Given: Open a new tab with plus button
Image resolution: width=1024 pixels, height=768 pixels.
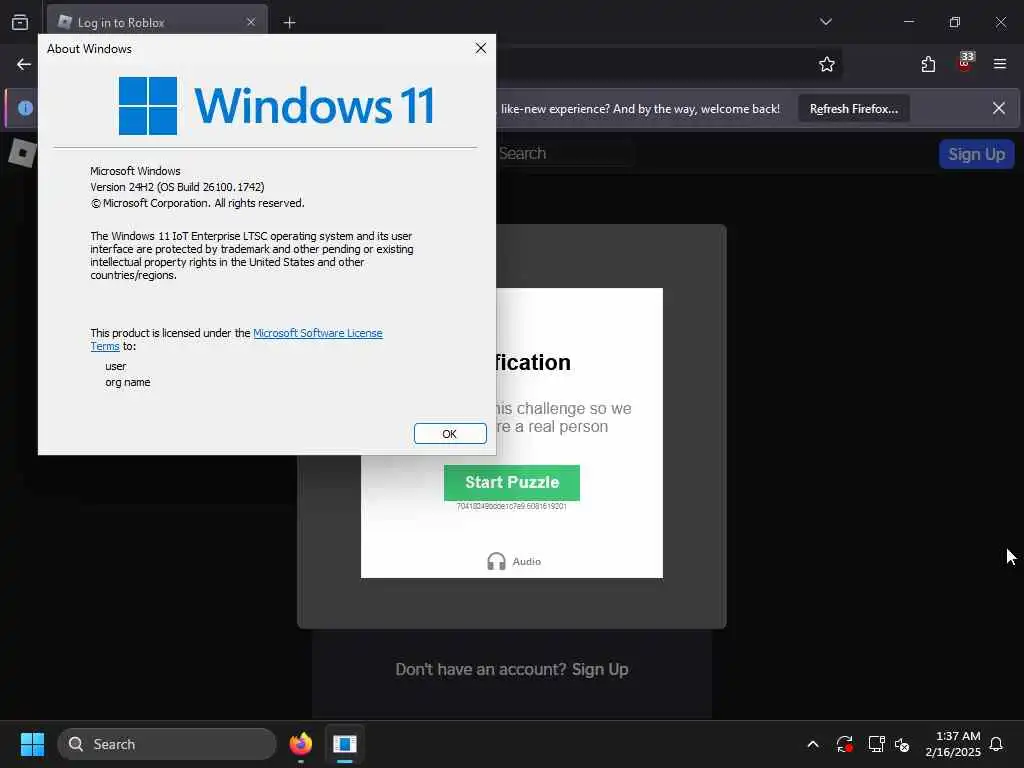Looking at the screenshot, I should point(289,23).
